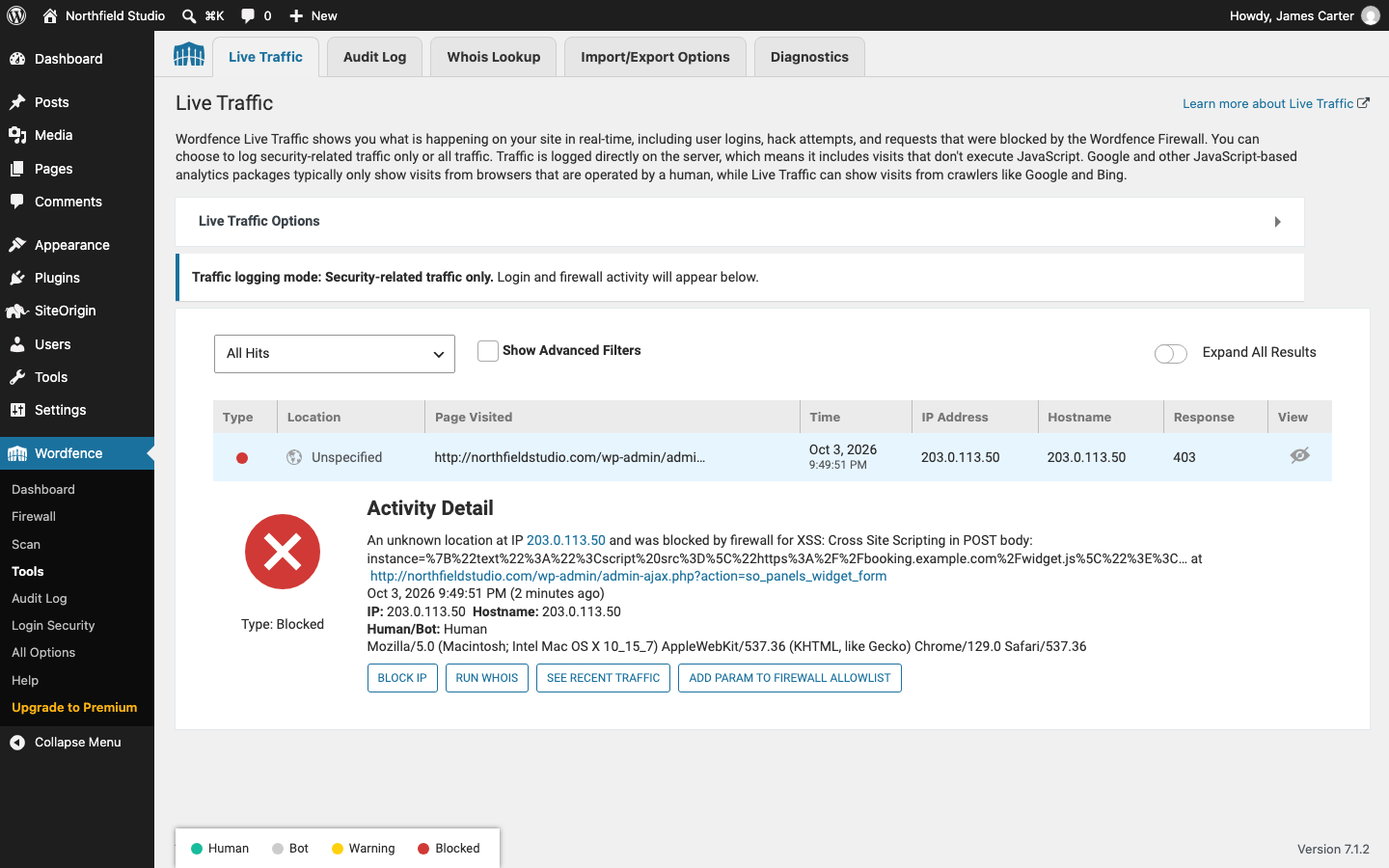
Task: Tick the Show Advanced Filters checkbox
Action: (x=488, y=351)
